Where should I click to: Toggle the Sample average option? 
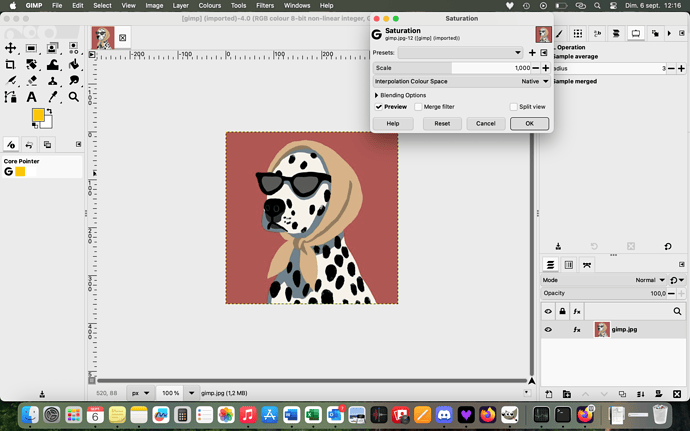coord(575,56)
